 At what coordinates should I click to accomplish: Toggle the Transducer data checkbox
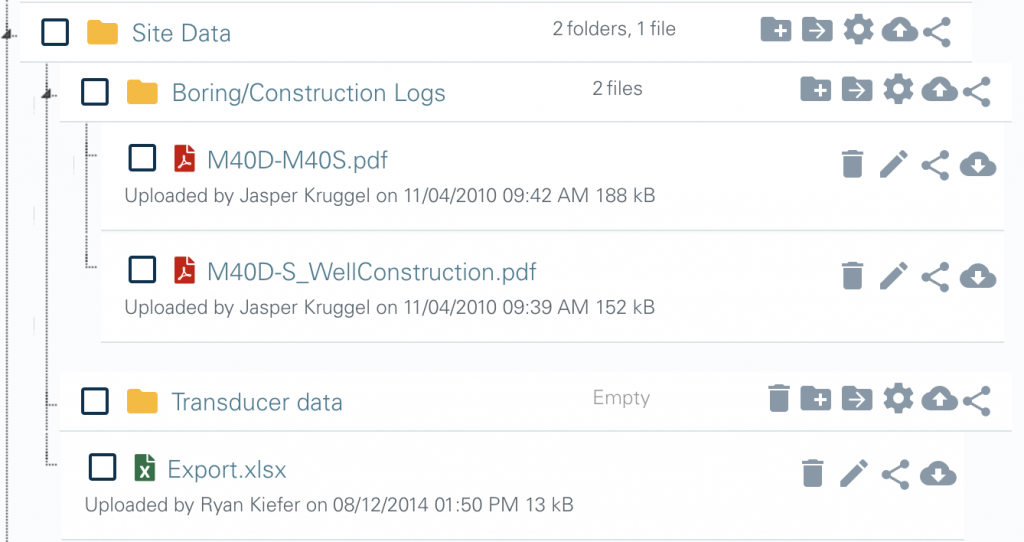click(x=95, y=401)
